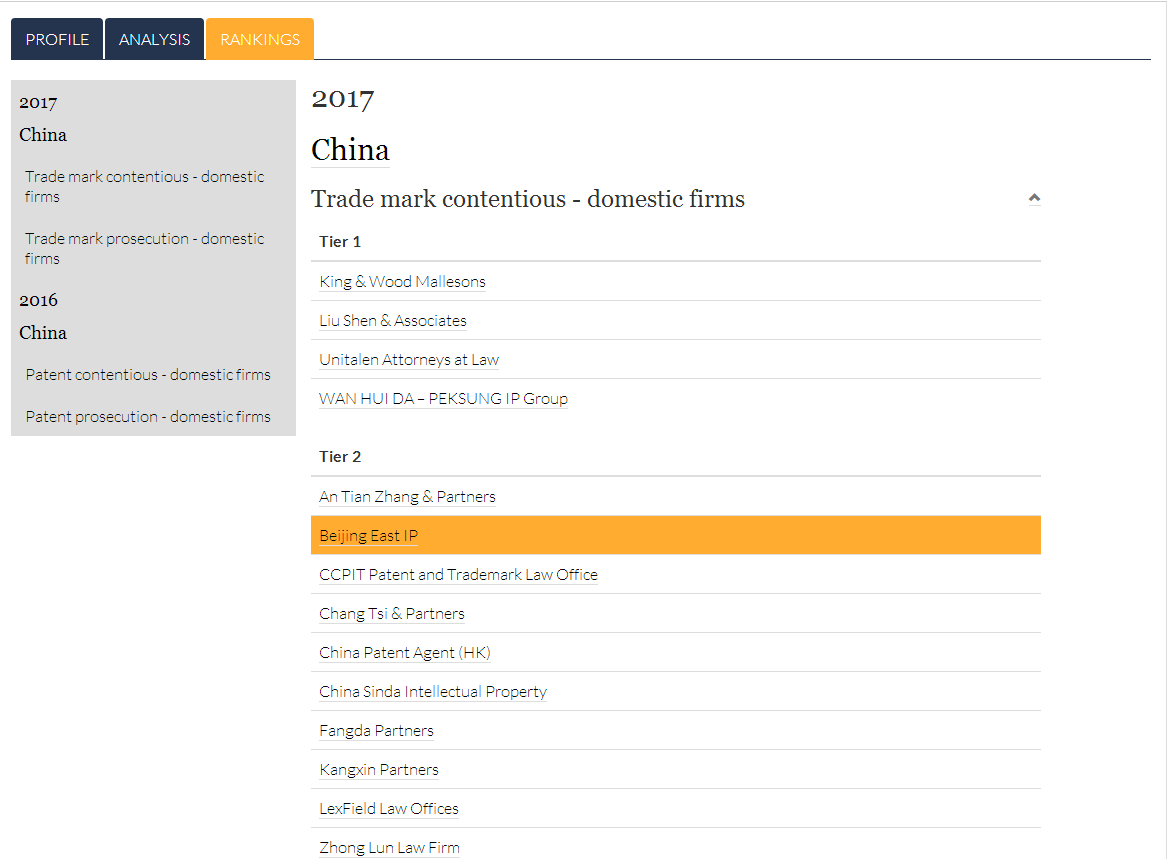Click the 2016 heading in sidebar
Viewport: 1167px width, 859px height.
click(x=38, y=300)
